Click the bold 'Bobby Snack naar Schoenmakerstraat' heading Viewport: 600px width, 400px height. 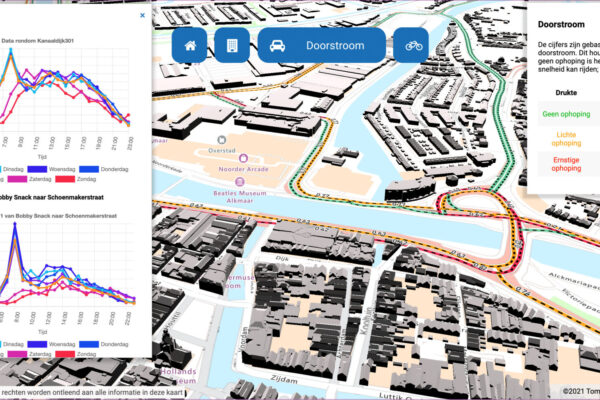click(51, 198)
